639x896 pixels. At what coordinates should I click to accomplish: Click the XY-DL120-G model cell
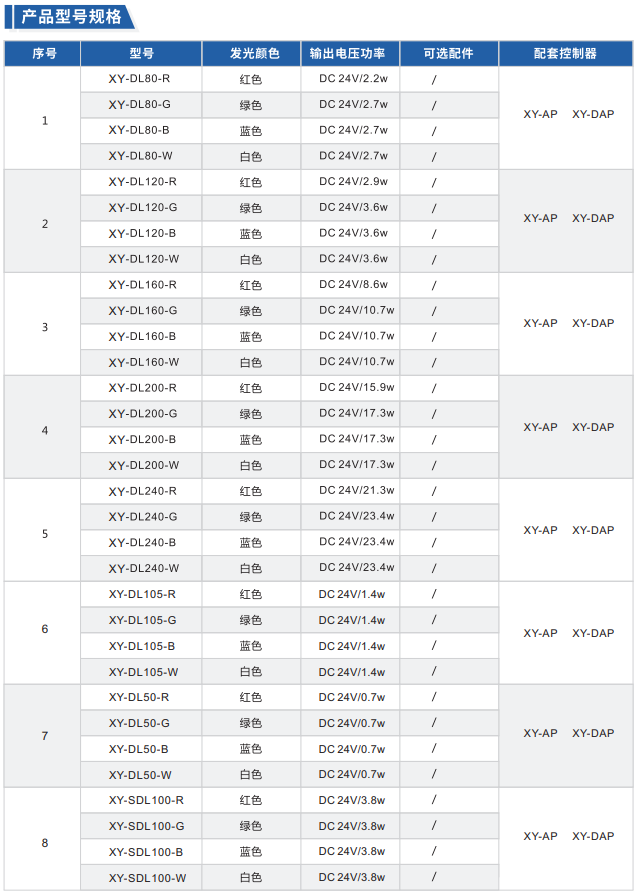coord(143,208)
